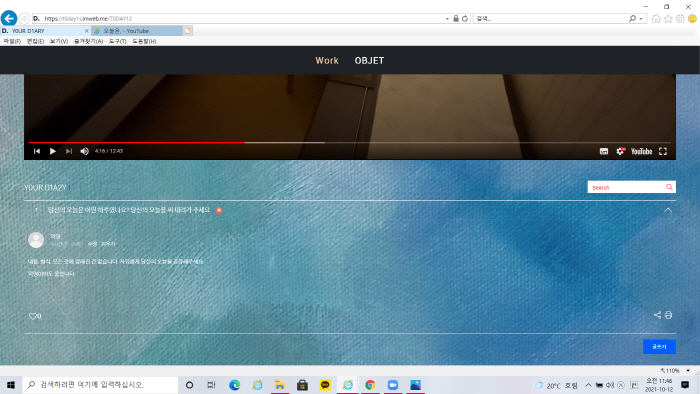This screenshot has height=394, width=700.
Task: Switch to the YouTube browser tab
Action: pyautogui.click(x=137, y=31)
